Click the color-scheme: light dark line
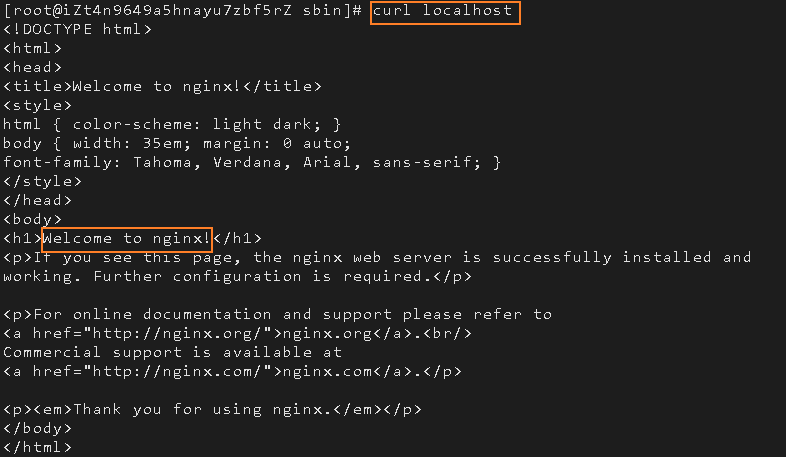786x457 pixels. click(x=172, y=124)
